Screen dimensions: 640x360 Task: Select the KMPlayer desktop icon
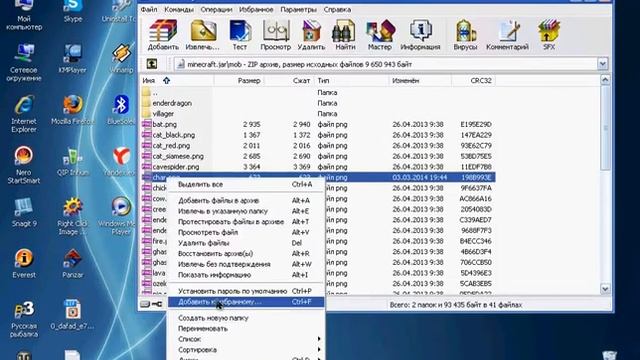coord(72,58)
